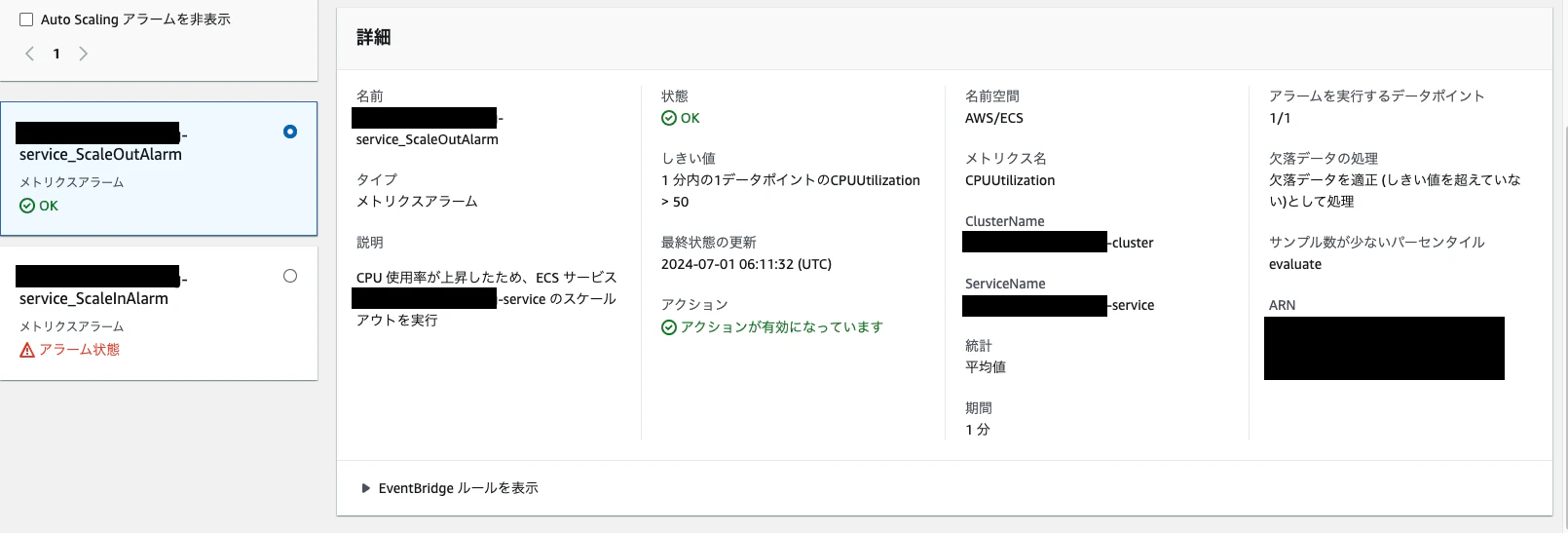The height and width of the screenshot is (533, 1568).
Task: Select the service_ScaleOutAlarm radio button
Action: point(290,132)
